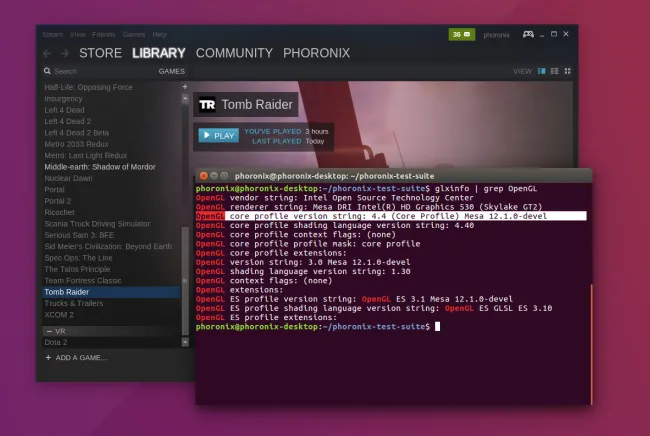Open the Steam menu

click(x=53, y=34)
